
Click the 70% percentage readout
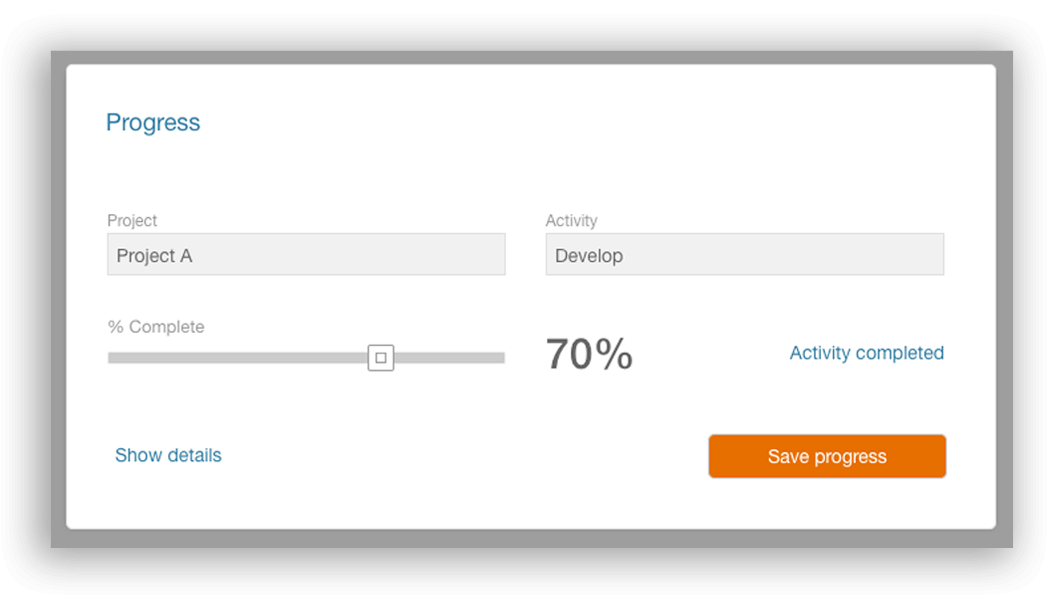point(589,354)
